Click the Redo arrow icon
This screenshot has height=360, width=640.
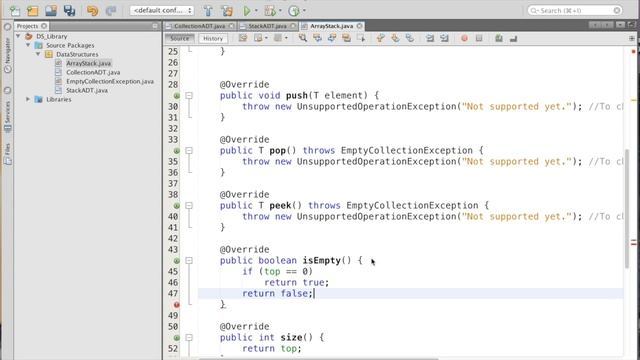click(111, 11)
